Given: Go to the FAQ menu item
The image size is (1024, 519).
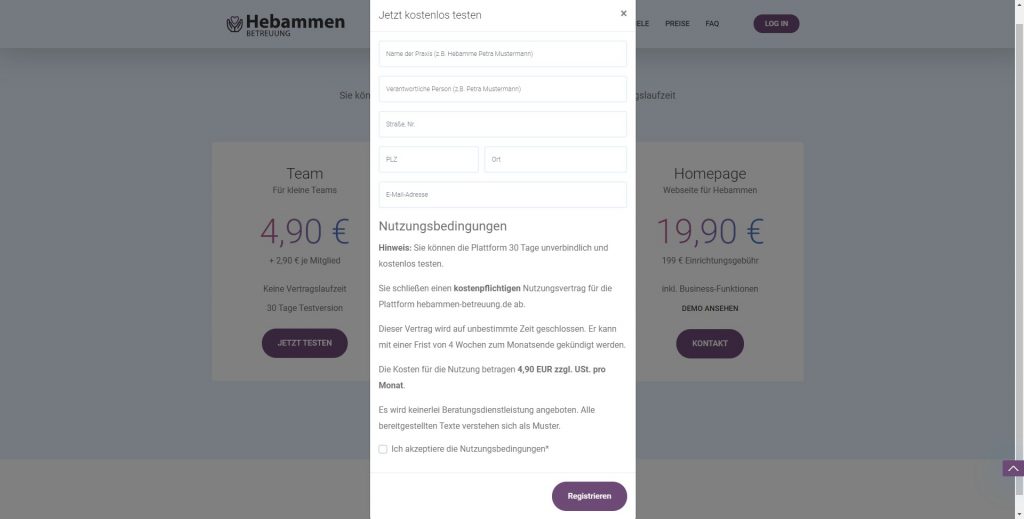Looking at the screenshot, I should pos(712,24).
